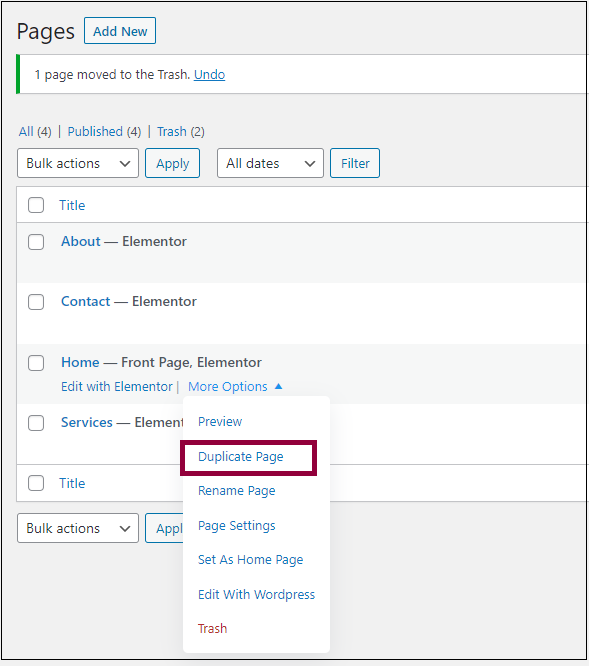Screen dimensions: 589x666
Task: Choose Duplicate Page from the menu
Action: pos(241,457)
